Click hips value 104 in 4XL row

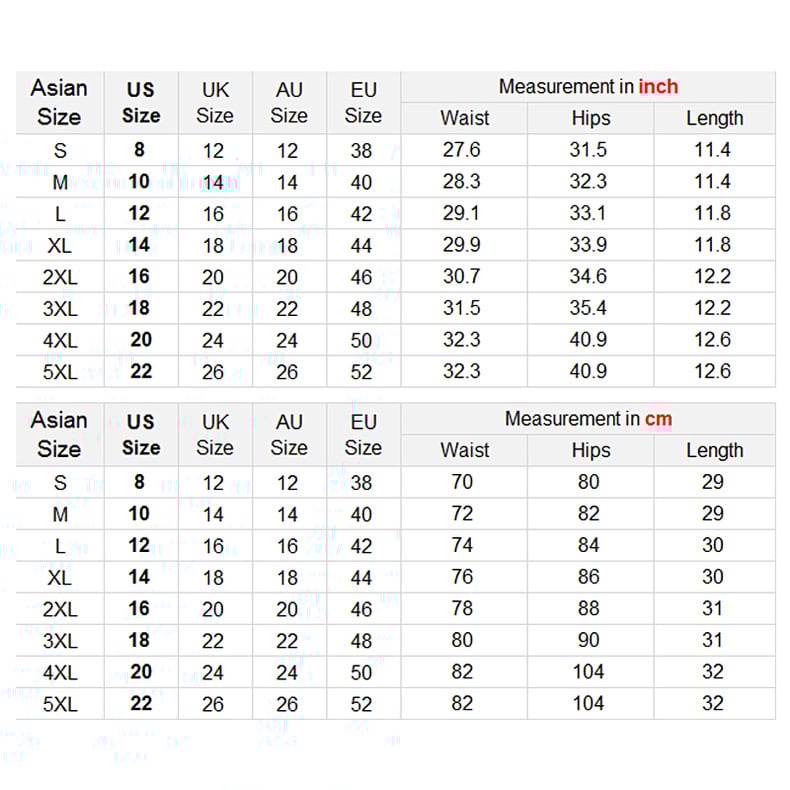tap(588, 672)
